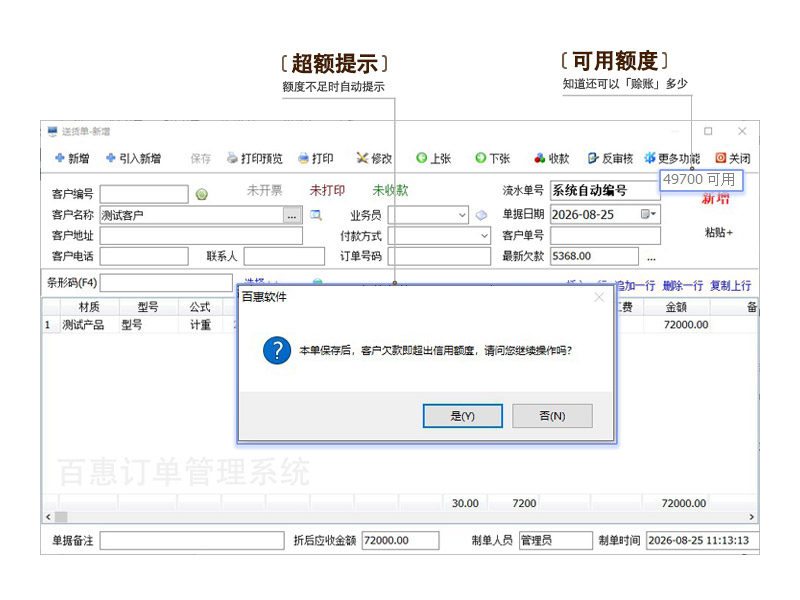Screen dimensions: 800x600
Task: Click the horizontal scrollbar left arrow
Action: [x=48, y=517]
